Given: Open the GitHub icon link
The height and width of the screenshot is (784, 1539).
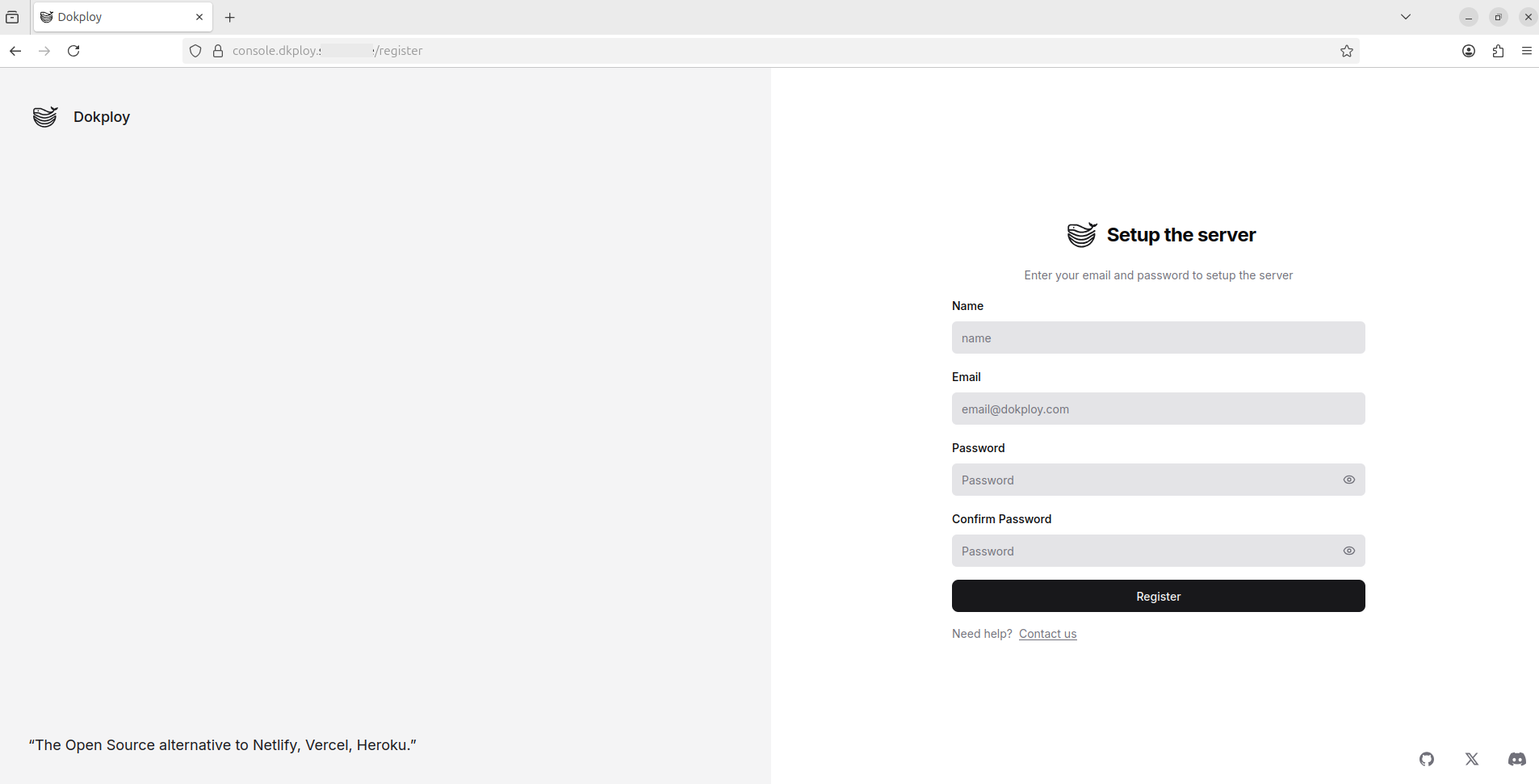Looking at the screenshot, I should [1427, 759].
